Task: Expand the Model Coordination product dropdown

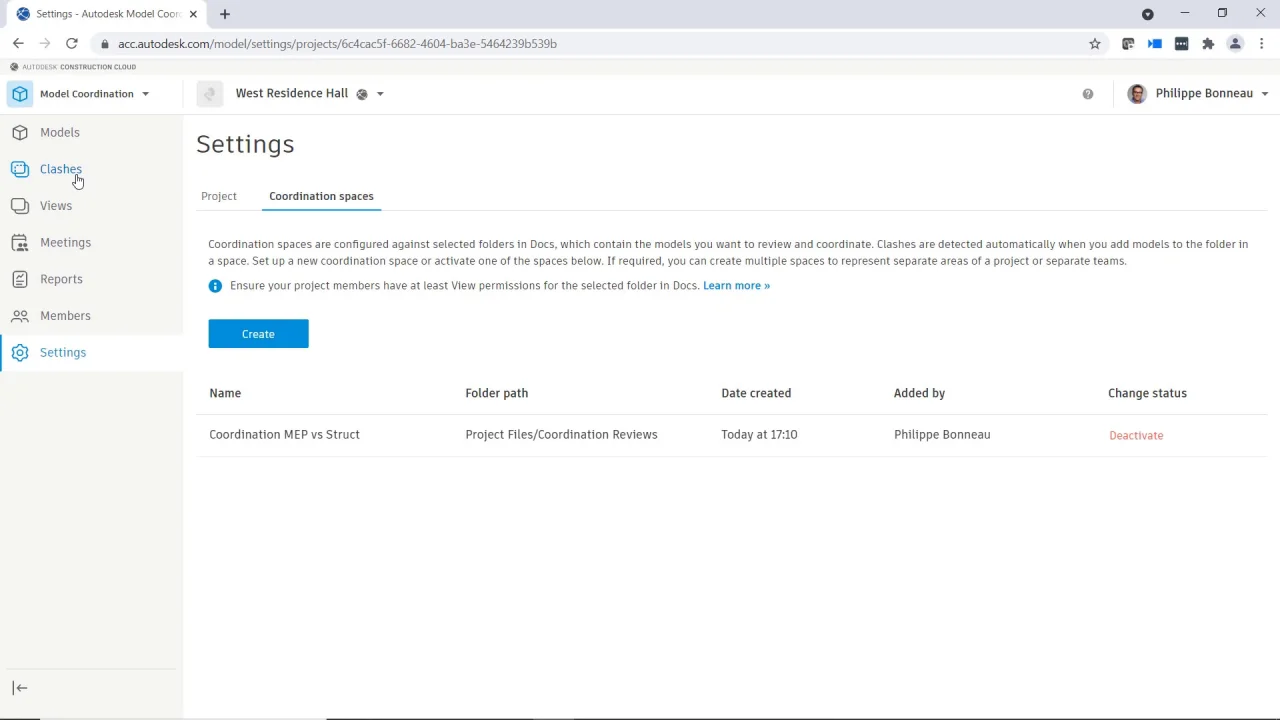Action: 145,94
